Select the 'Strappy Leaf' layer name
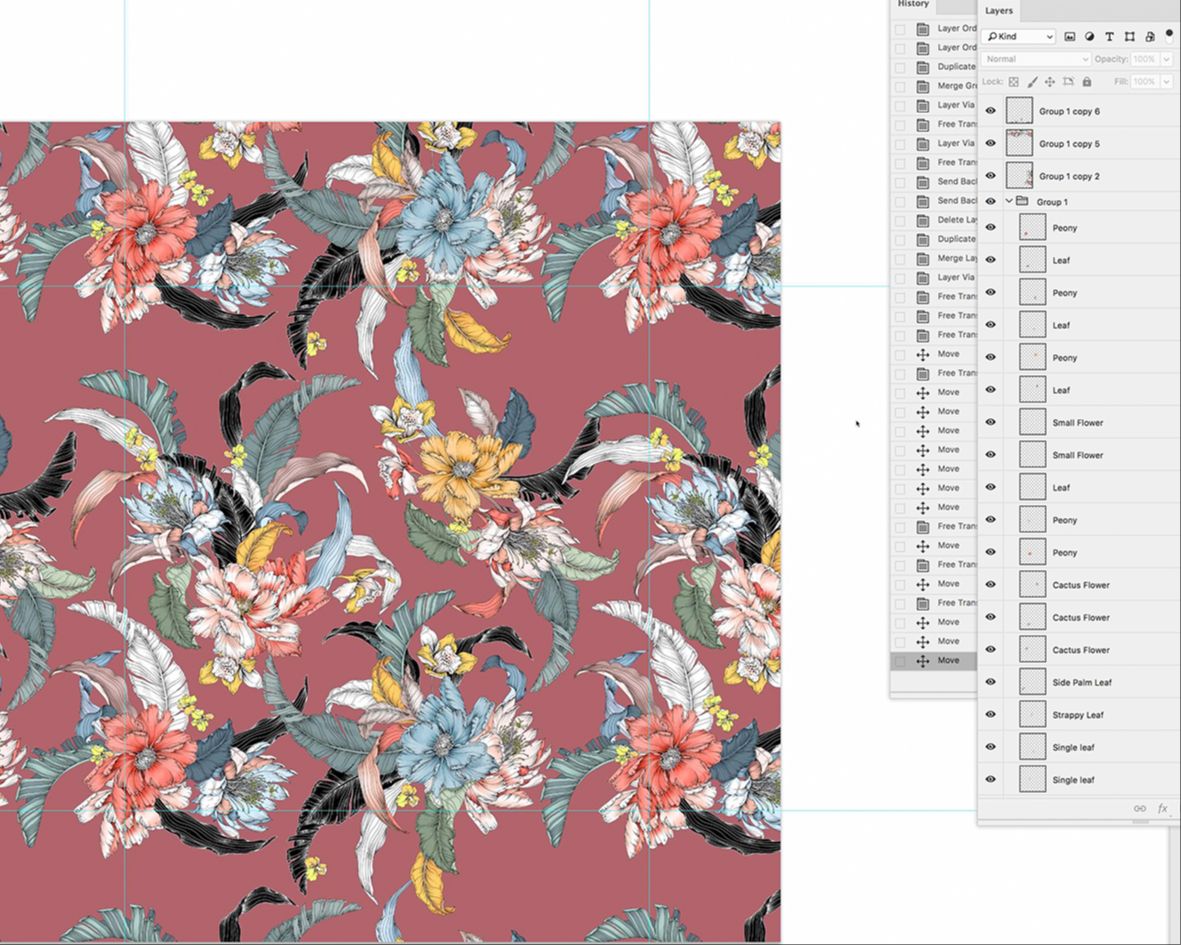The image size is (1181, 945). 1078,715
